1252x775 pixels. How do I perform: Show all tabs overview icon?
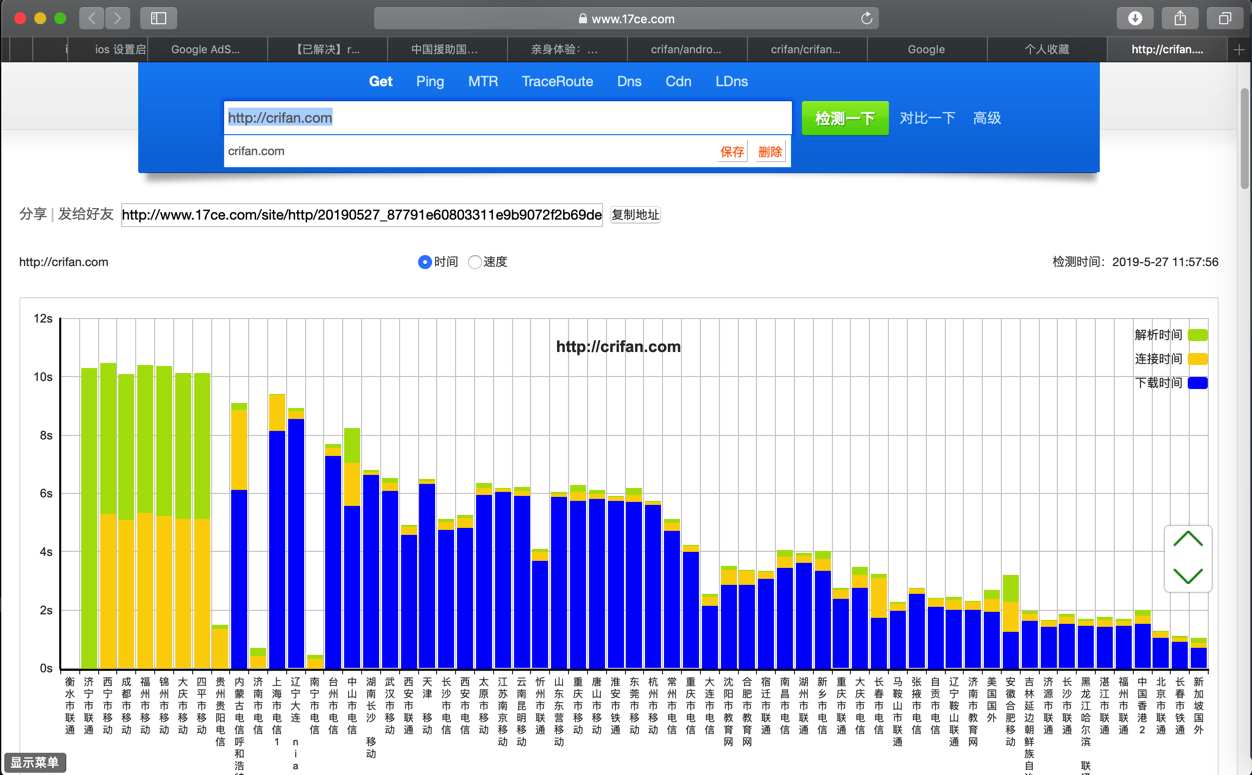(1224, 18)
